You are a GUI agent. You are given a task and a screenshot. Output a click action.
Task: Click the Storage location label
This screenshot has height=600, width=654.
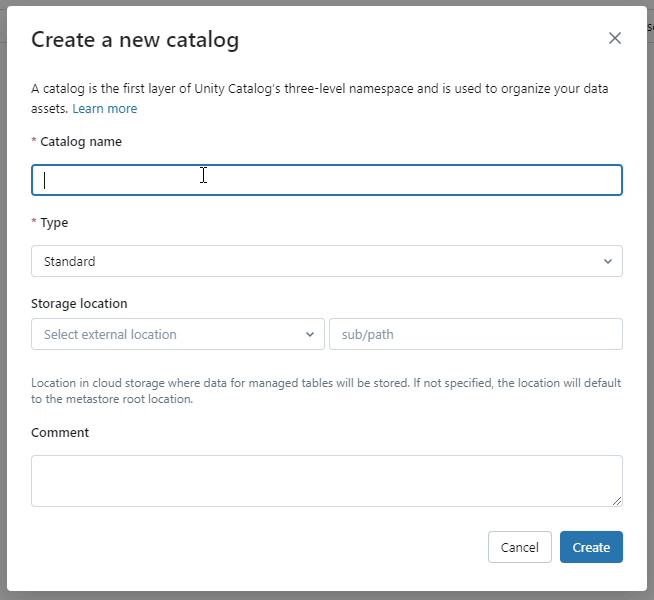click(79, 303)
